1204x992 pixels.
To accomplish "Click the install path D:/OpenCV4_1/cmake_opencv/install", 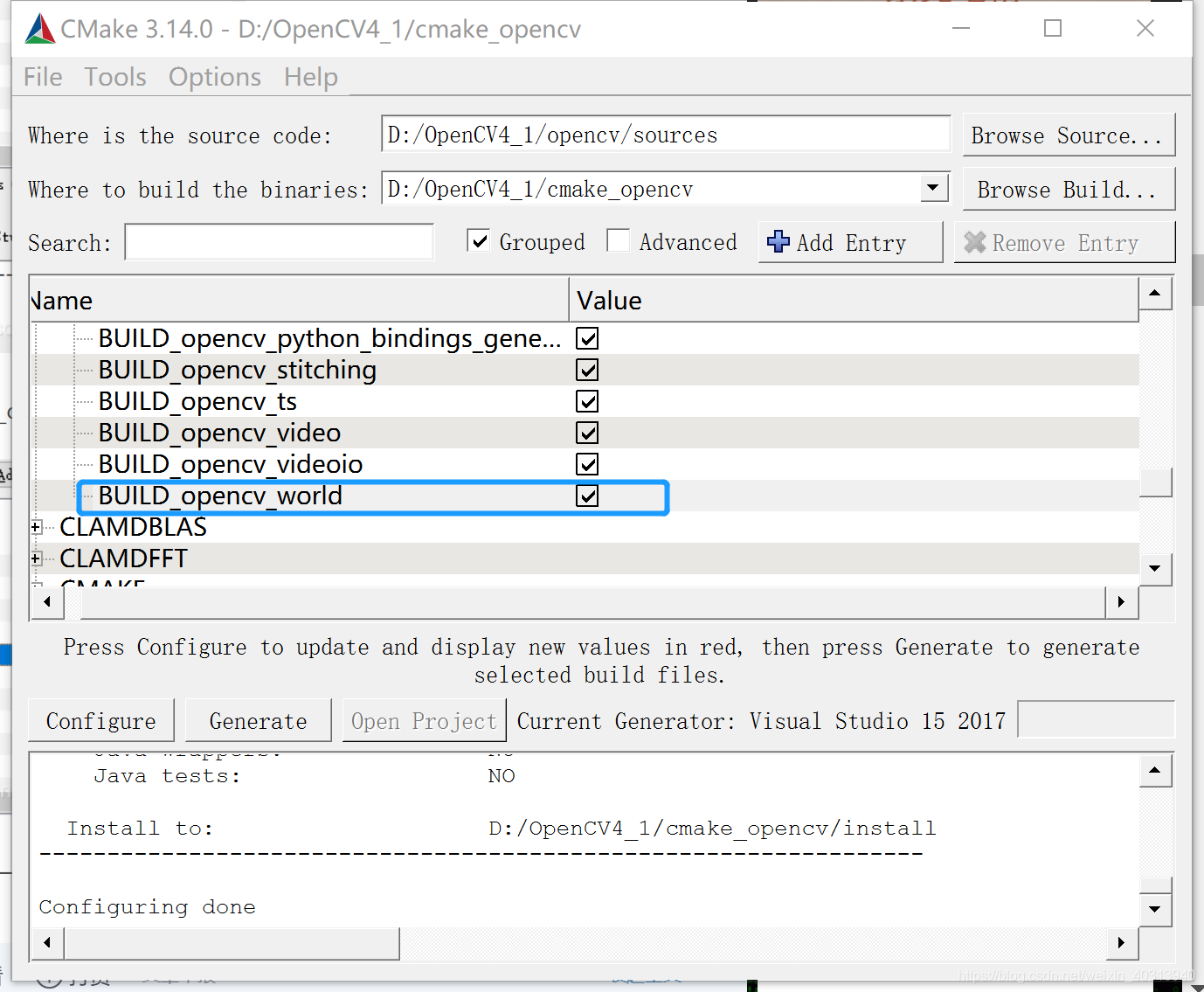I will [712, 829].
